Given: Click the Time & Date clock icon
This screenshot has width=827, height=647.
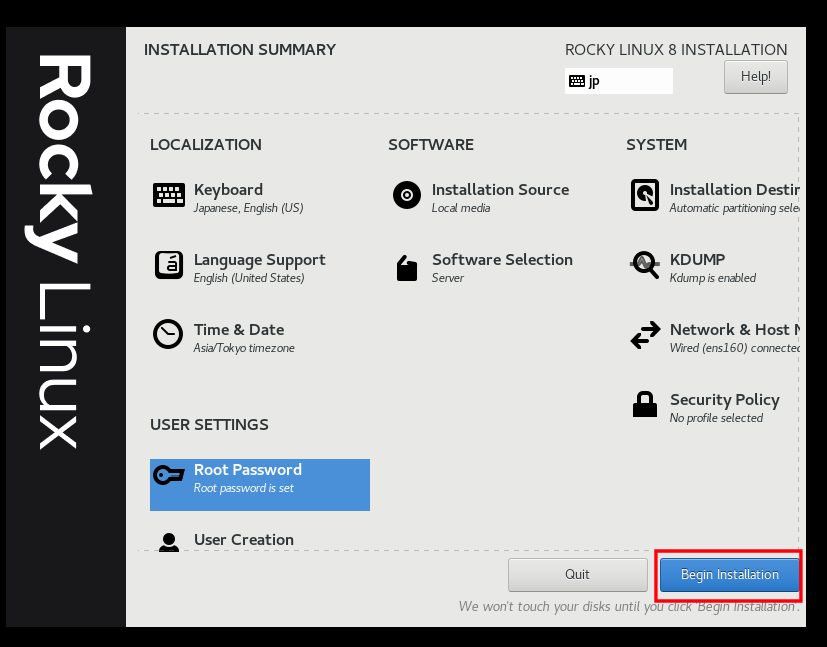Looking at the screenshot, I should (x=168, y=334).
